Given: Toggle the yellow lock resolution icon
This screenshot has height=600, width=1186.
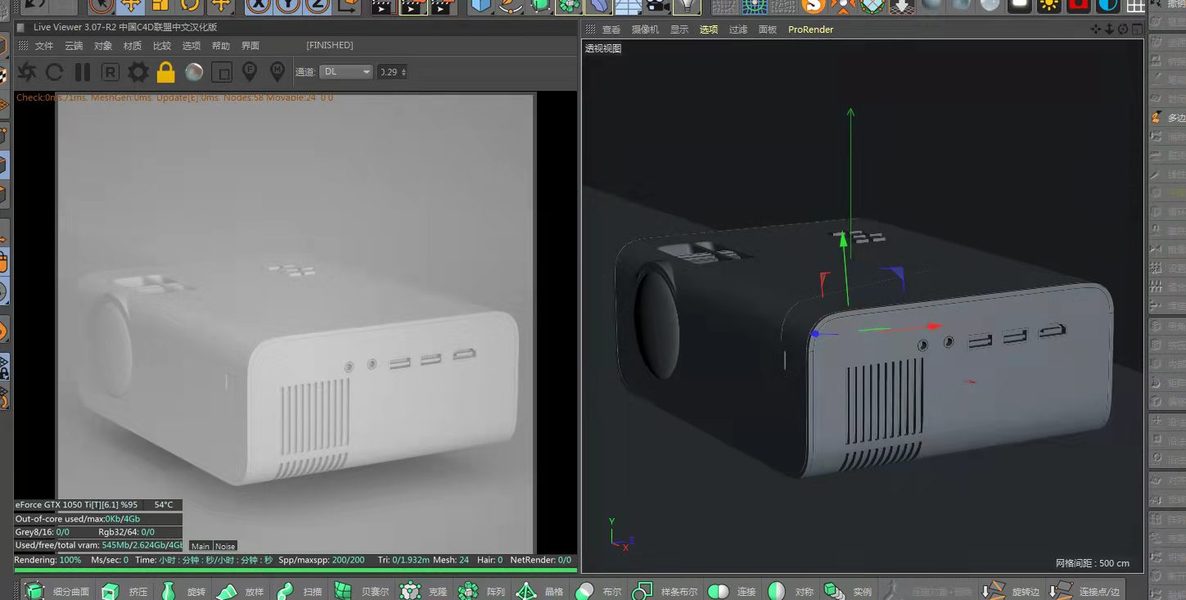Looking at the screenshot, I should click(x=166, y=72).
